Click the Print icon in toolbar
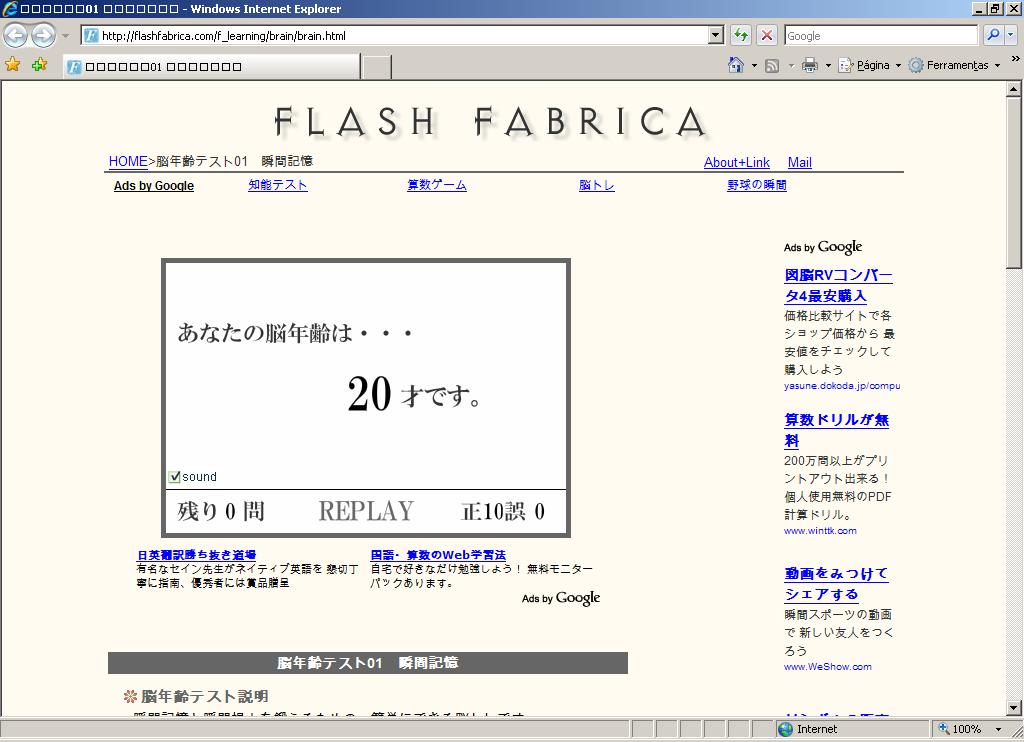The height and width of the screenshot is (742, 1024). tap(810, 65)
